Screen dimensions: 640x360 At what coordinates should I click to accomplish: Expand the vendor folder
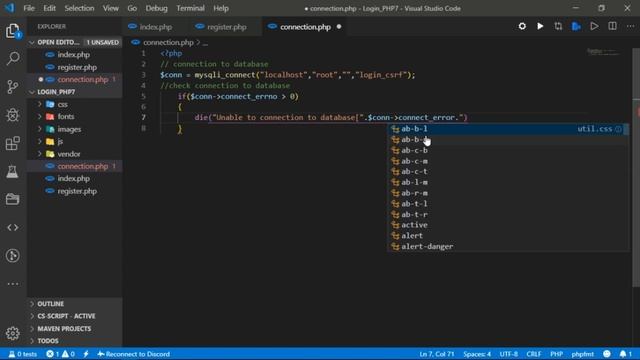40,154
